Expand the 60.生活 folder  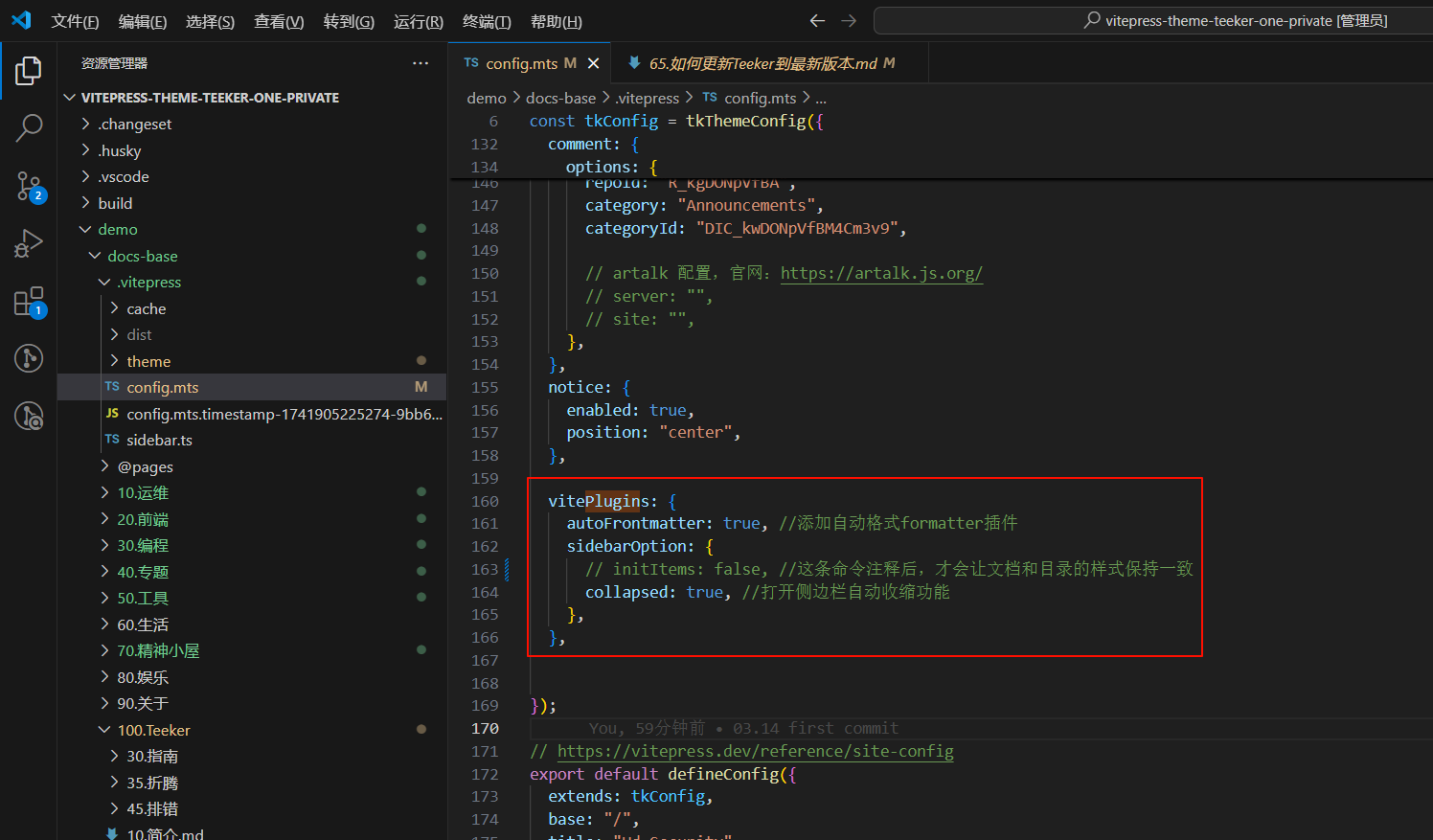click(143, 624)
